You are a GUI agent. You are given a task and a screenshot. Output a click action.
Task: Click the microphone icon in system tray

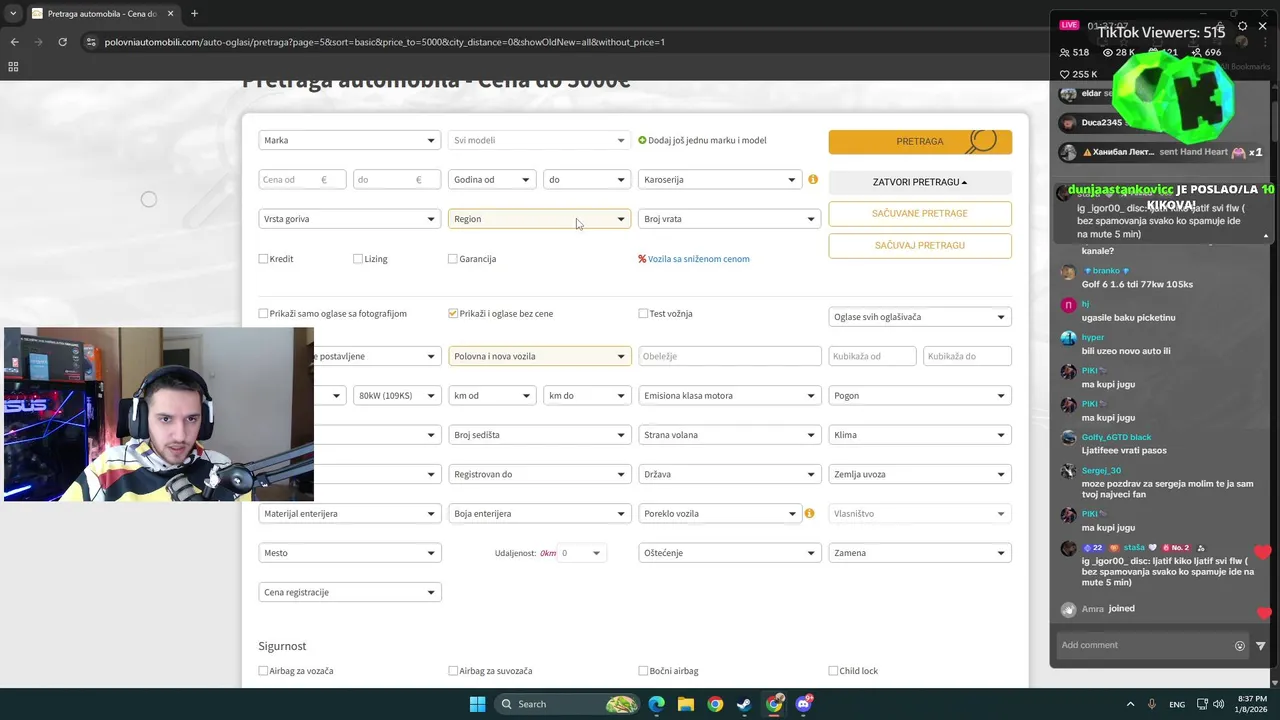point(1152,704)
